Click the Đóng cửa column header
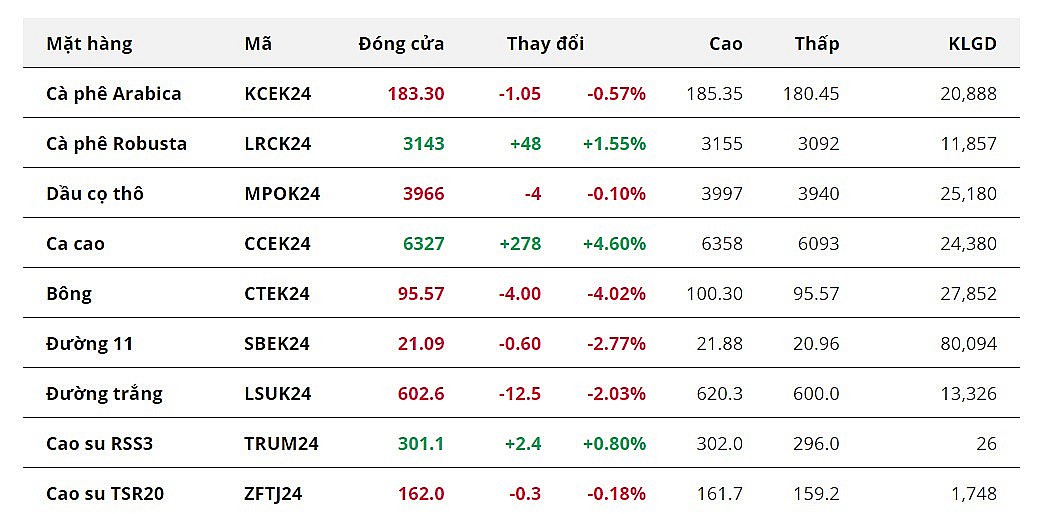 (x=401, y=44)
